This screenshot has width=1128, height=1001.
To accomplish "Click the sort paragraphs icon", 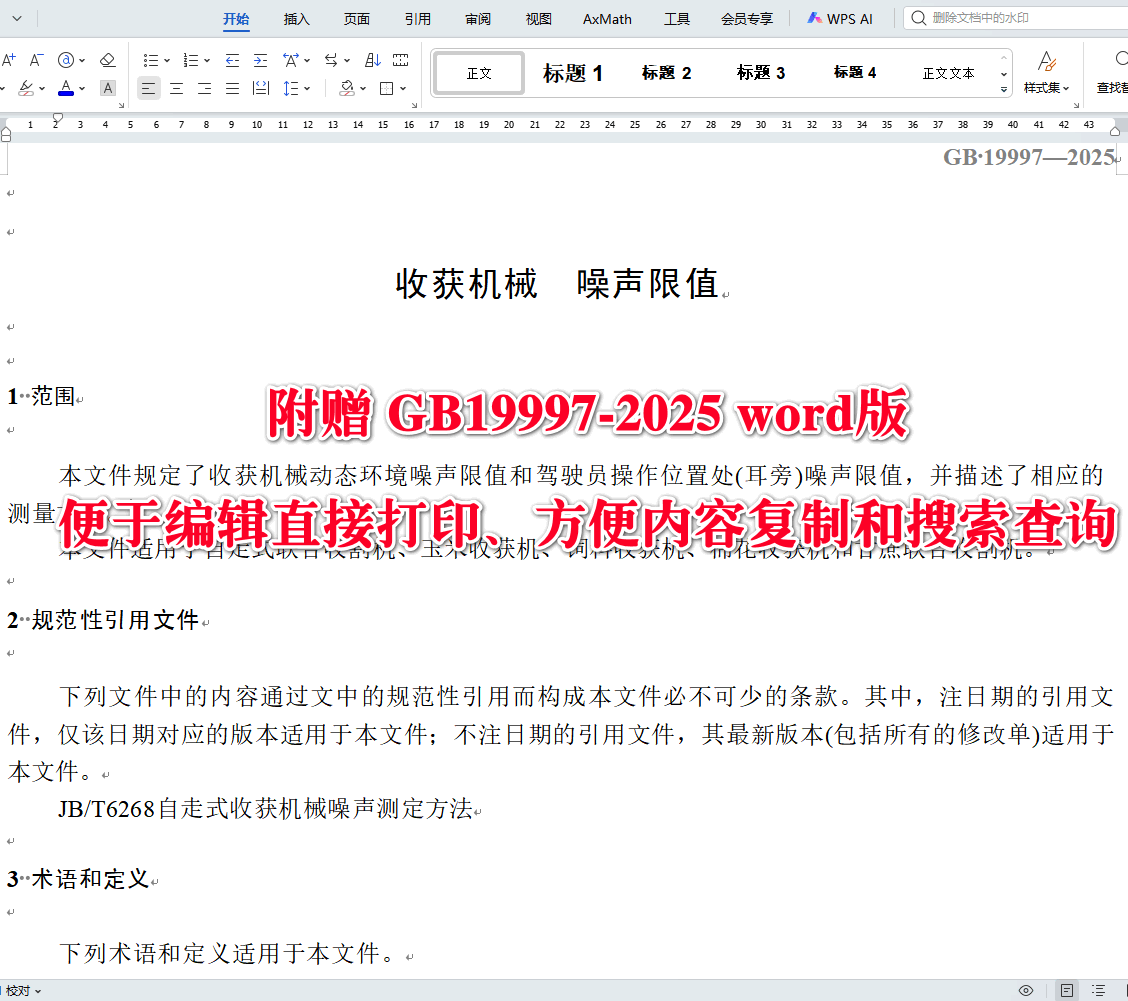I will click(373, 60).
